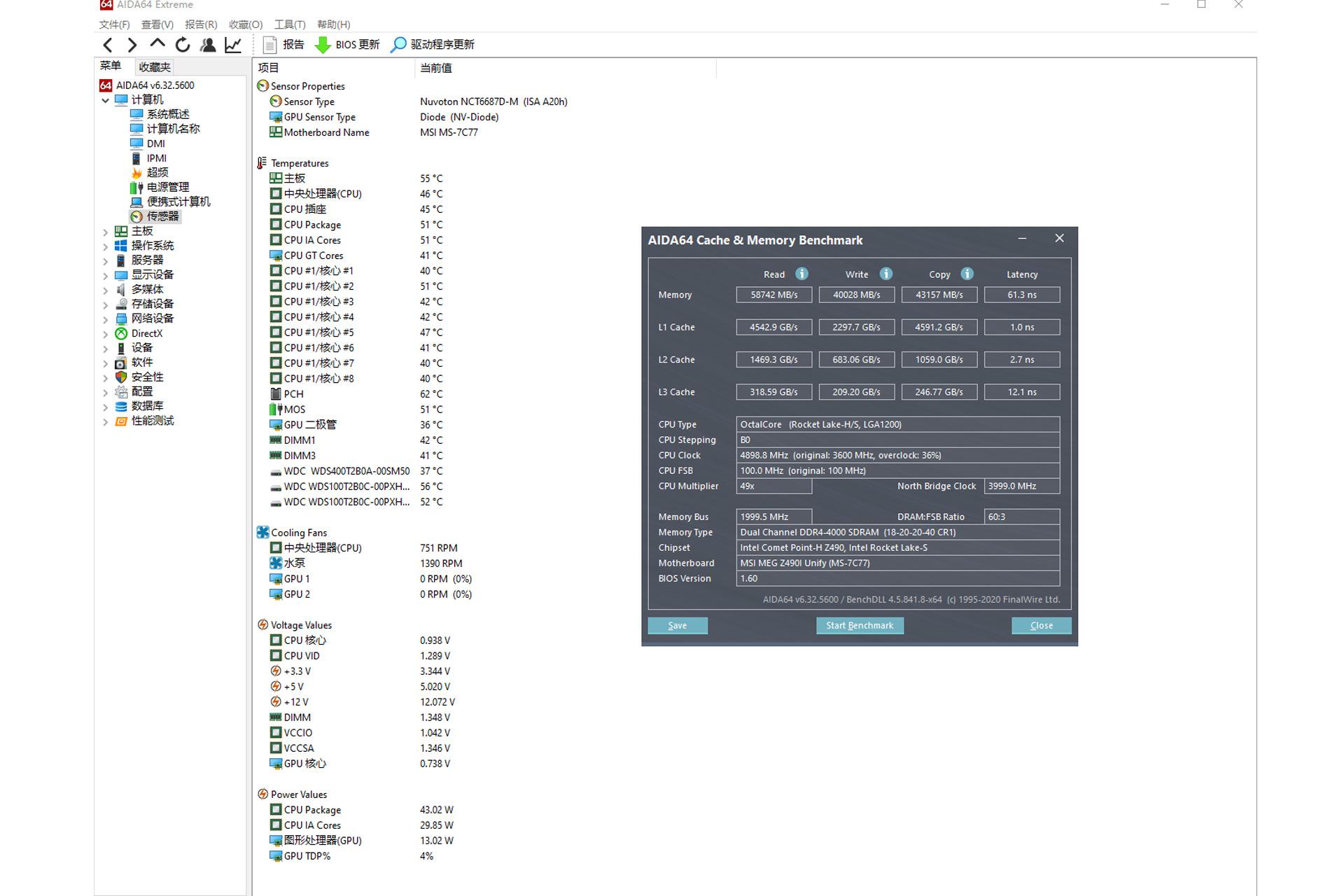Image resolution: width=1344 pixels, height=896 pixels.
Task: Close benchmark window with X icon
Action: [x=1060, y=239]
